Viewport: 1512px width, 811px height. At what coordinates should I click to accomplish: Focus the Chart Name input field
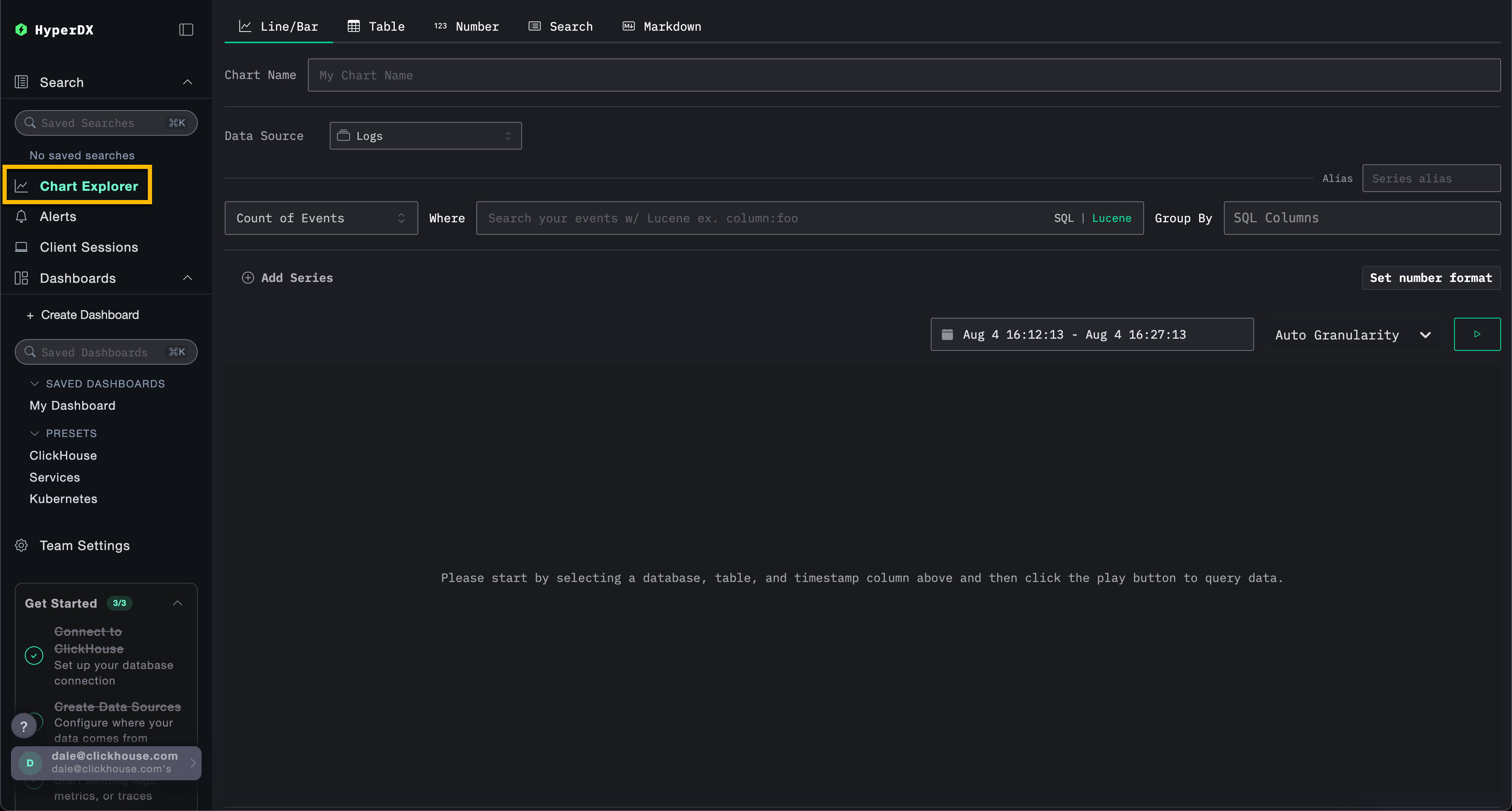coord(903,75)
